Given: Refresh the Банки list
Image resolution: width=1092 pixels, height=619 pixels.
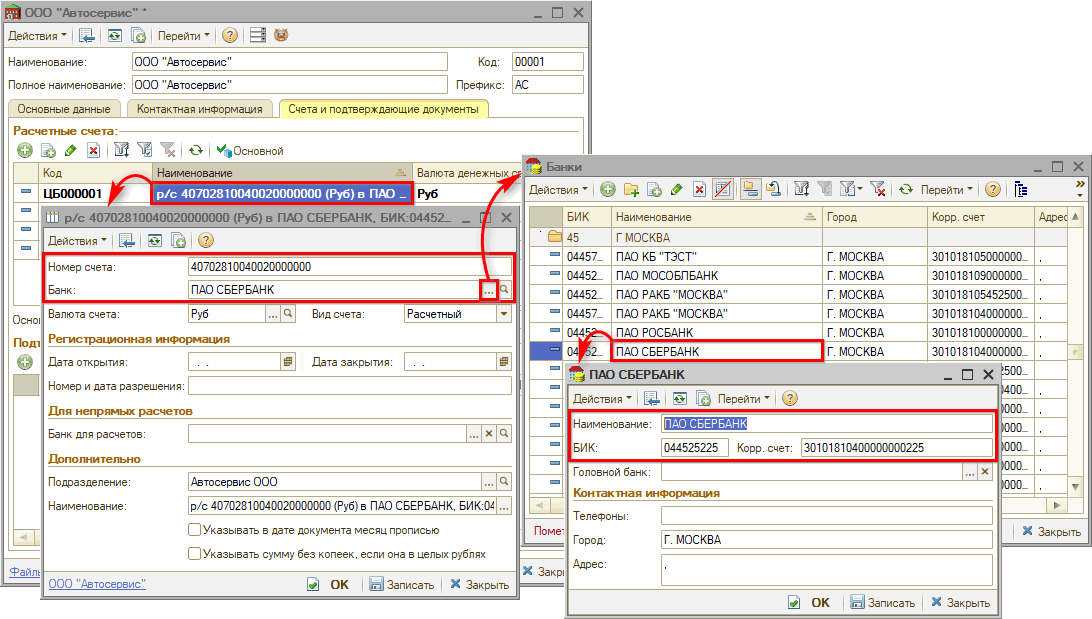Looking at the screenshot, I should click(905, 189).
